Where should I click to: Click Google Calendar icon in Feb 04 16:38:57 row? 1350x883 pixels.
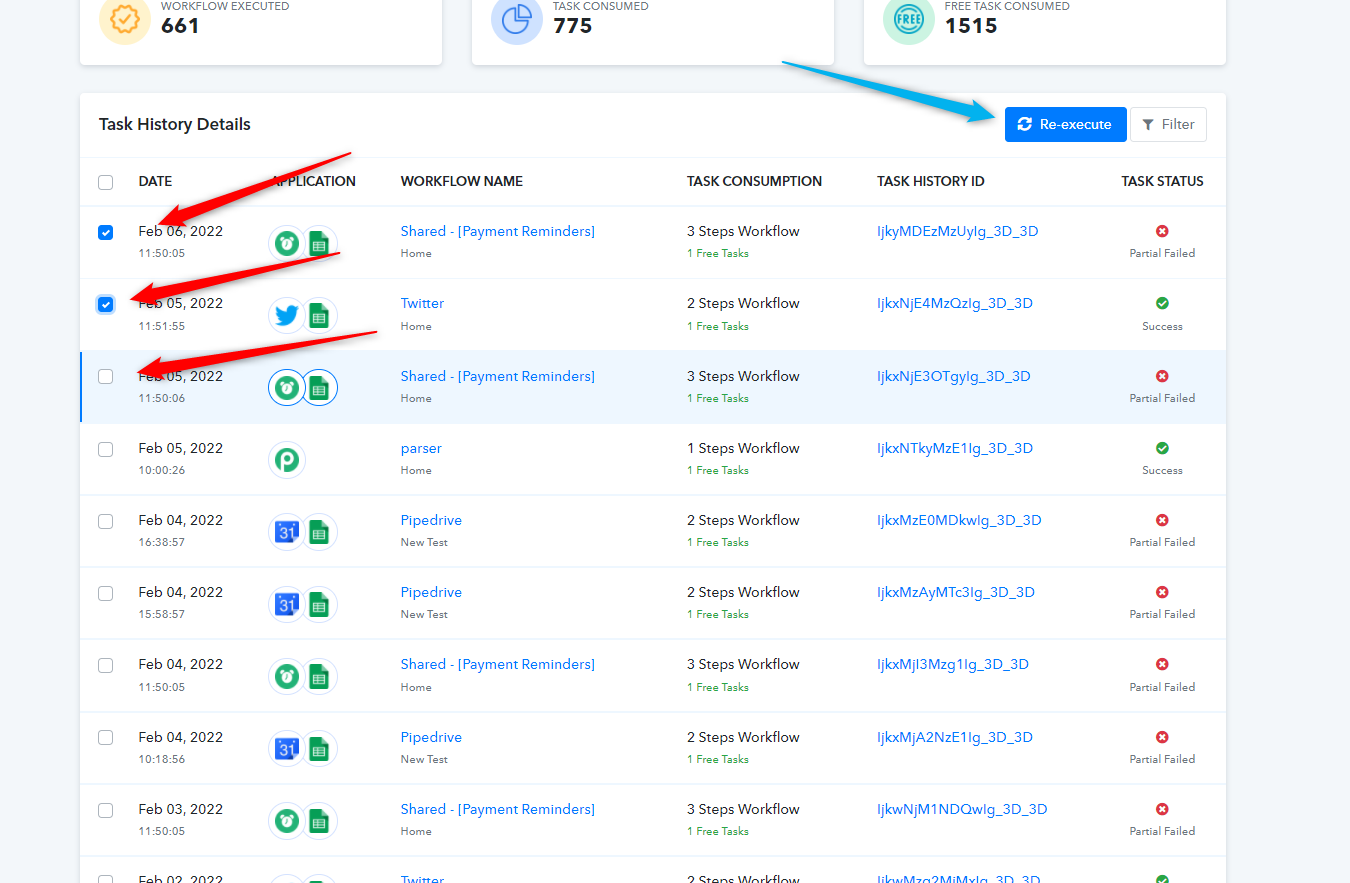287,532
